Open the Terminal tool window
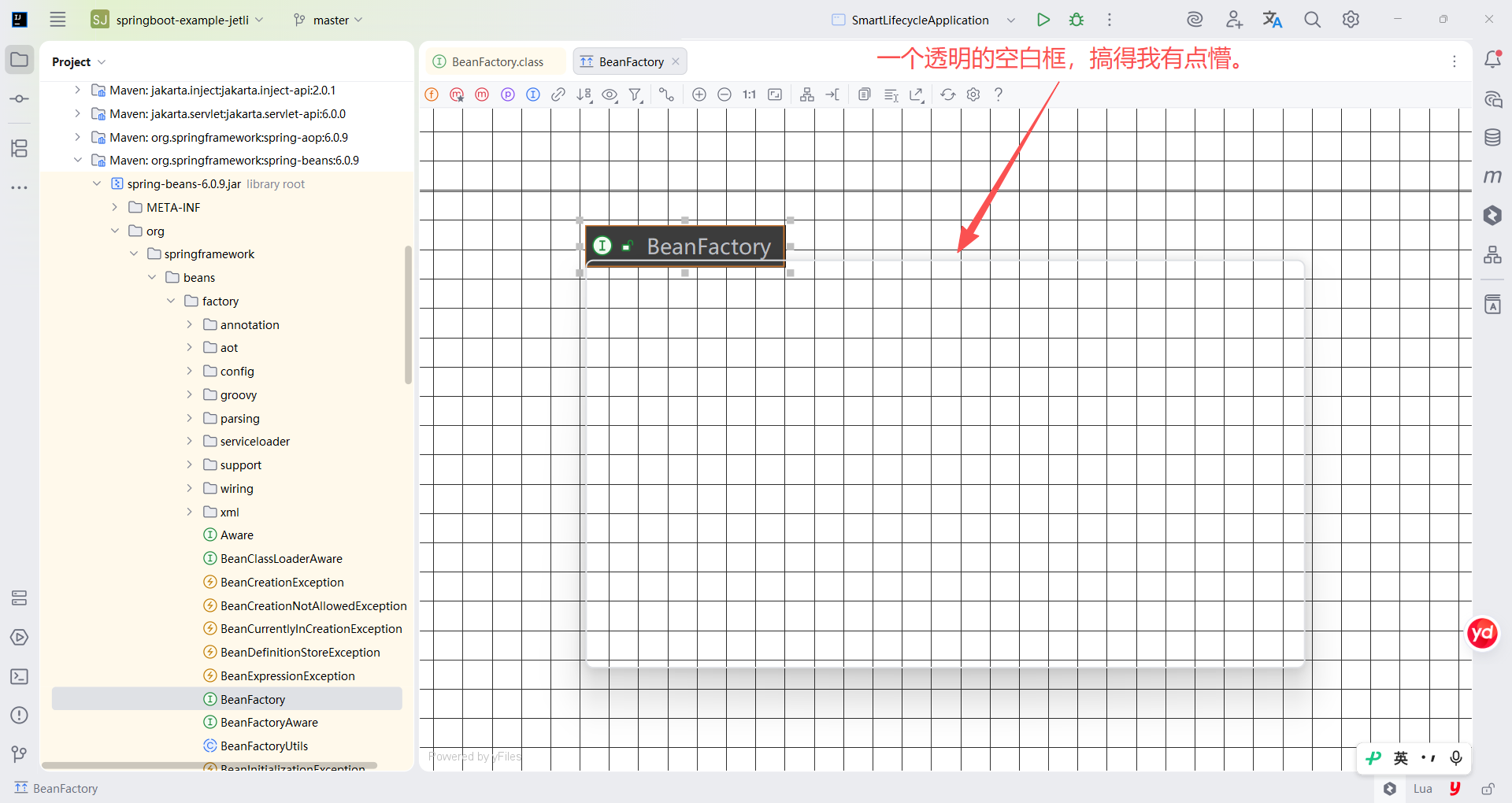1512x803 pixels. pyautogui.click(x=20, y=676)
